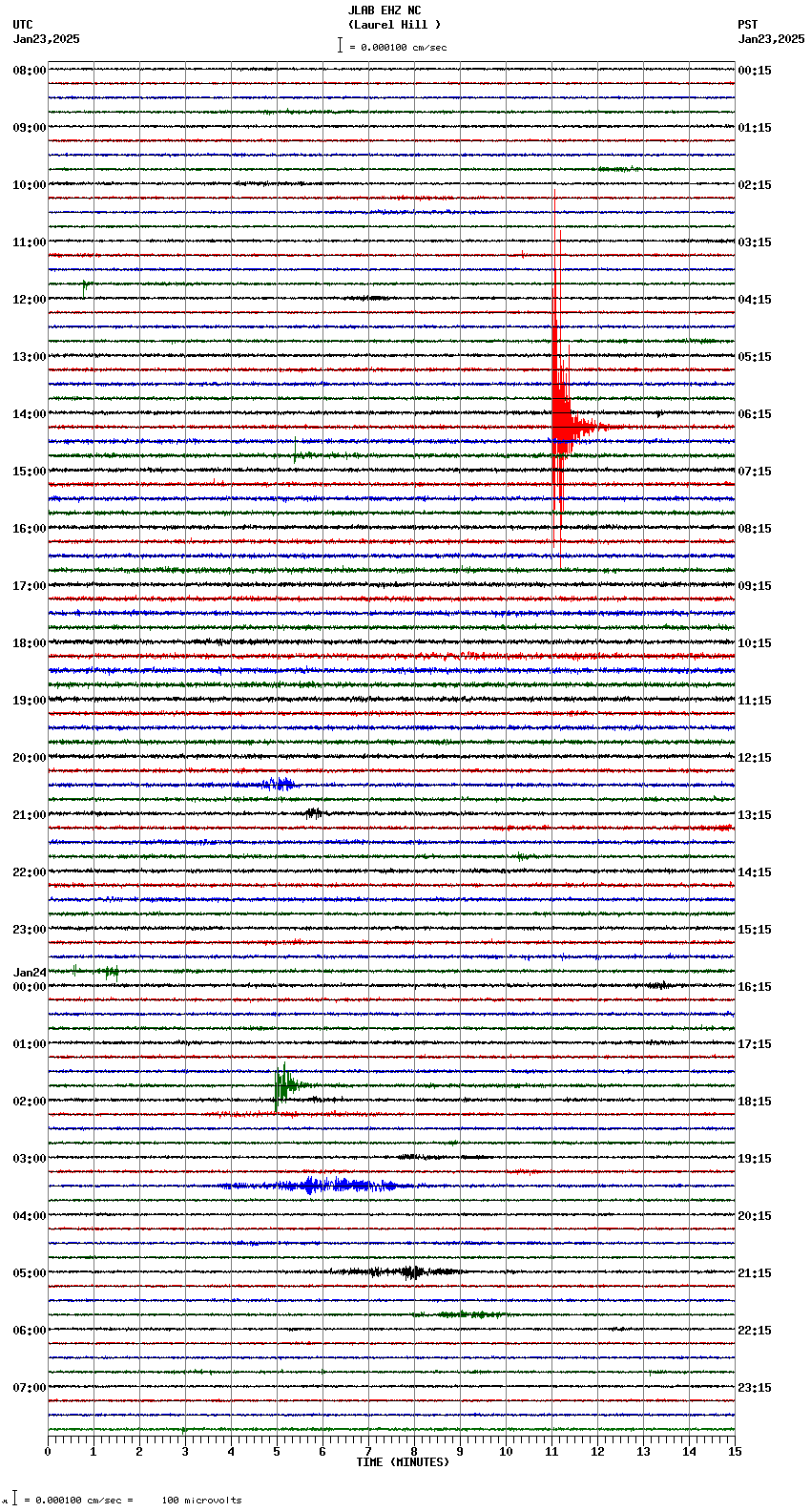Click the 04:00 UTC time label

click(30, 1216)
